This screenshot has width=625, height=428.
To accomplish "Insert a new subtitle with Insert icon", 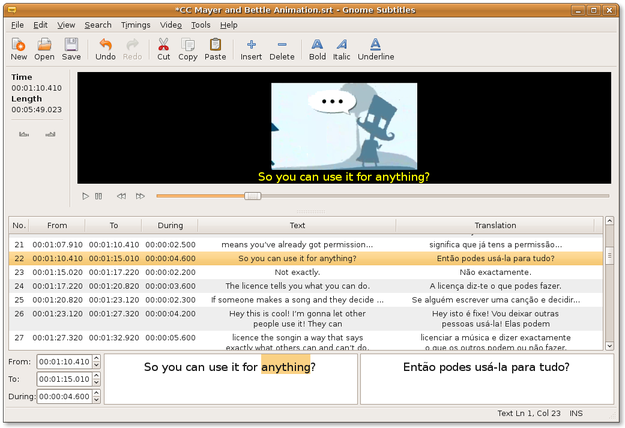I will click(x=251, y=49).
